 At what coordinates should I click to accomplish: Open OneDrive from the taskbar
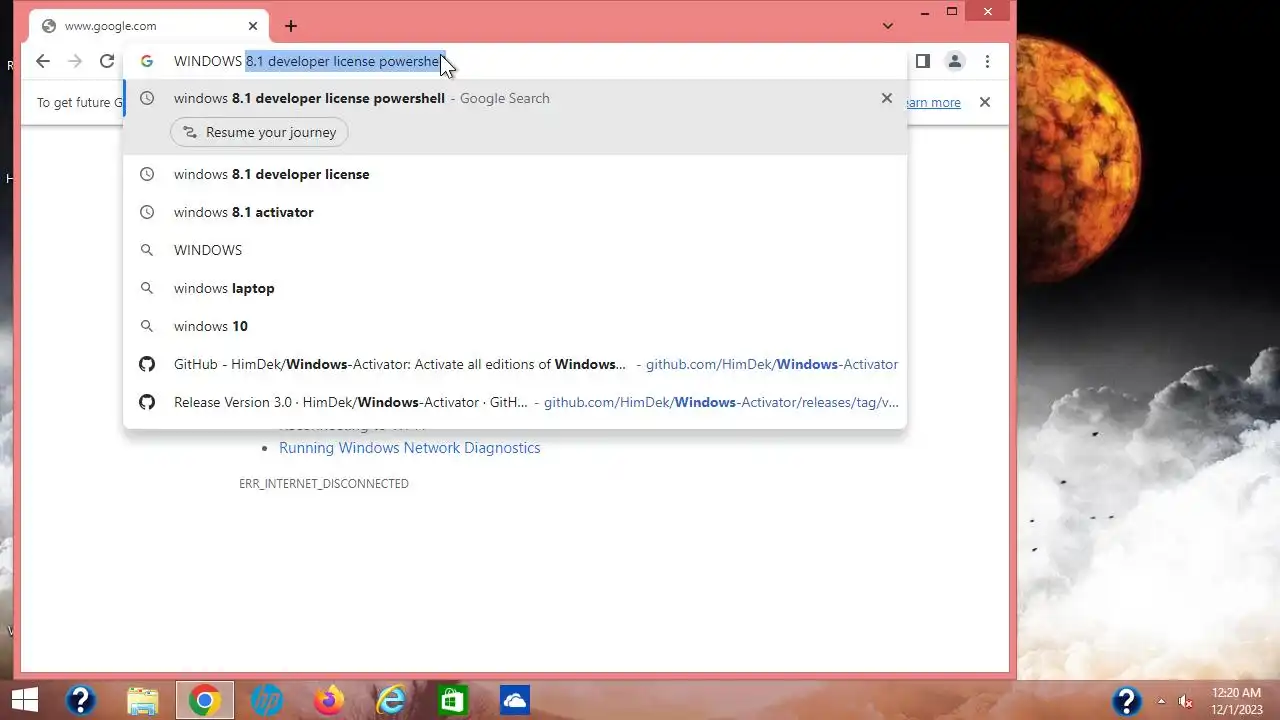coord(515,701)
